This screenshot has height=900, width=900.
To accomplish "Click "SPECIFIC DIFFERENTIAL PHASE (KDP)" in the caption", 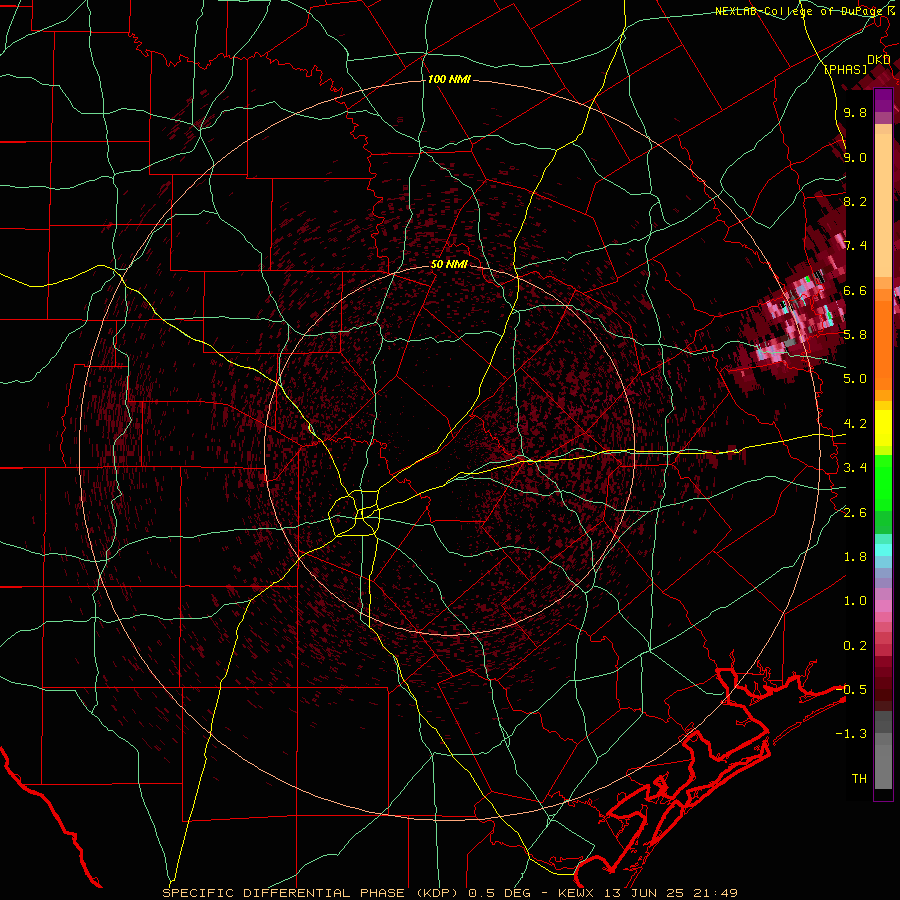I will point(313,893).
